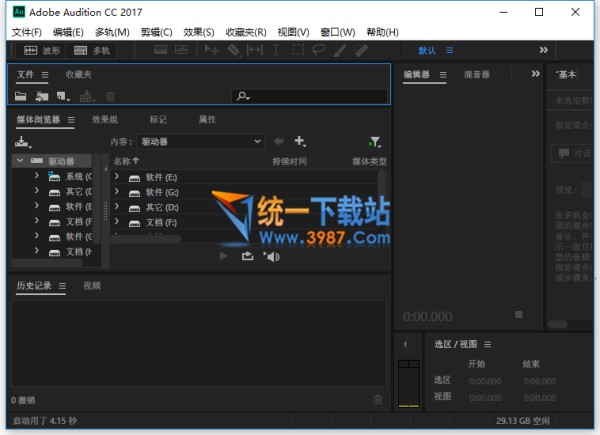
Task: Switch to 混音器 tab
Action: 477,75
